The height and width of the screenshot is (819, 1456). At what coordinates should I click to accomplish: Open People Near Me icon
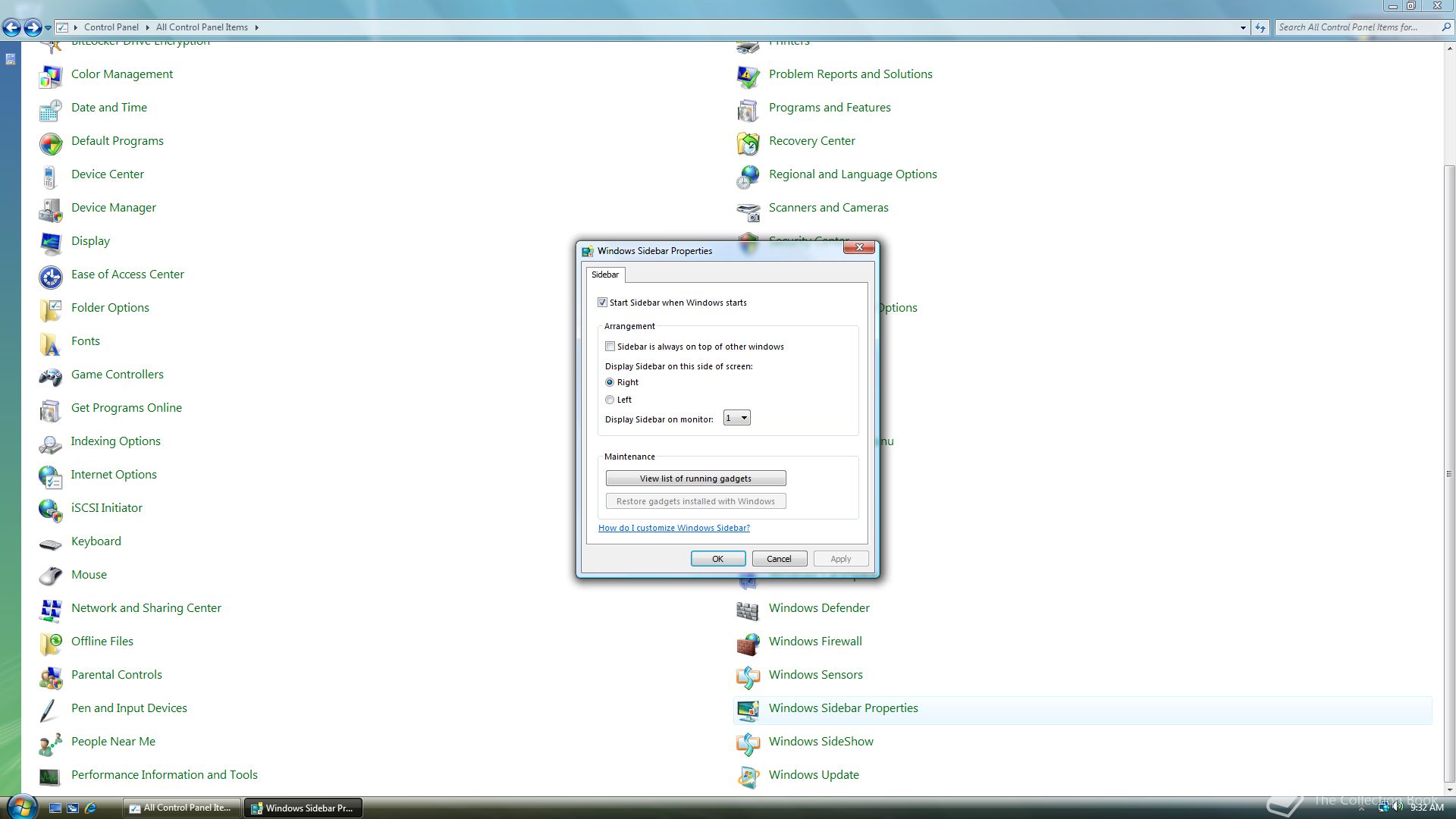[x=51, y=743]
